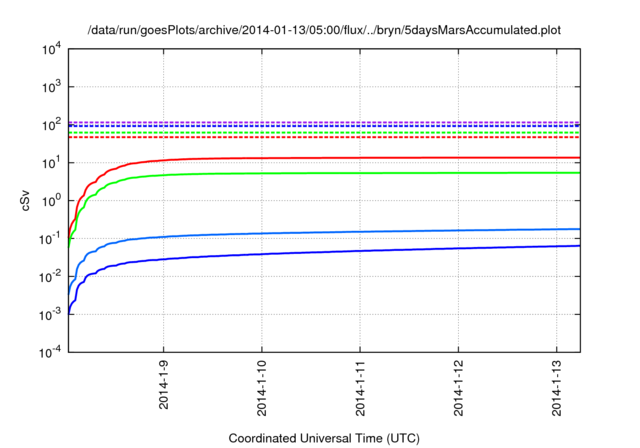Click the 10^-1 y-axis tick label
This screenshot has width=640, height=448.
50,239
